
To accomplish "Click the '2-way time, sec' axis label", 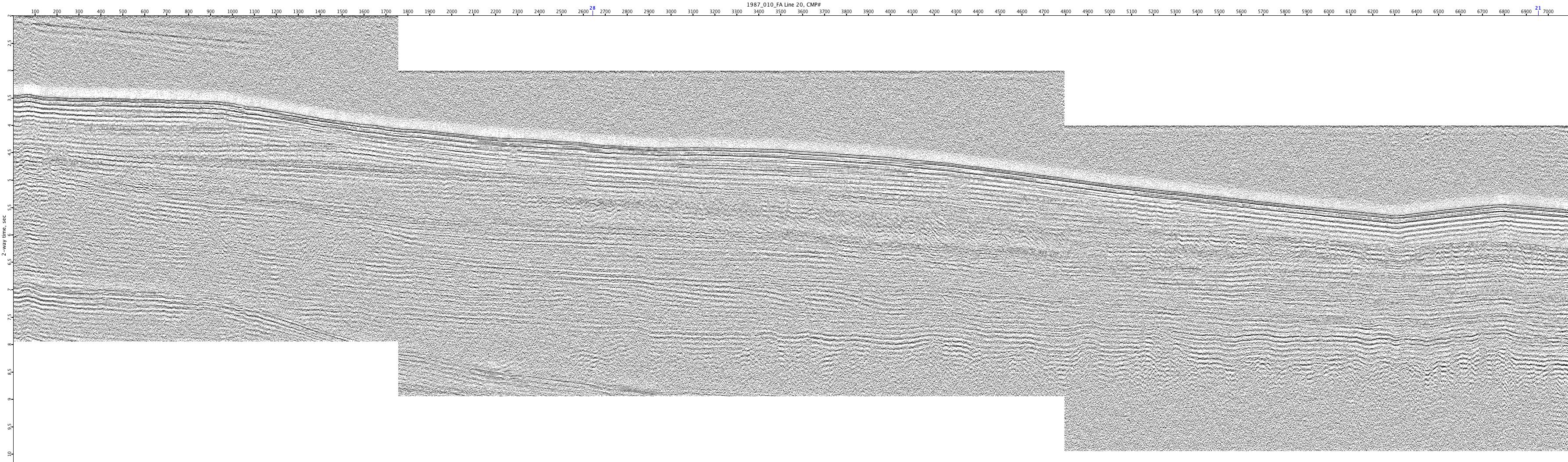I will point(4,235).
